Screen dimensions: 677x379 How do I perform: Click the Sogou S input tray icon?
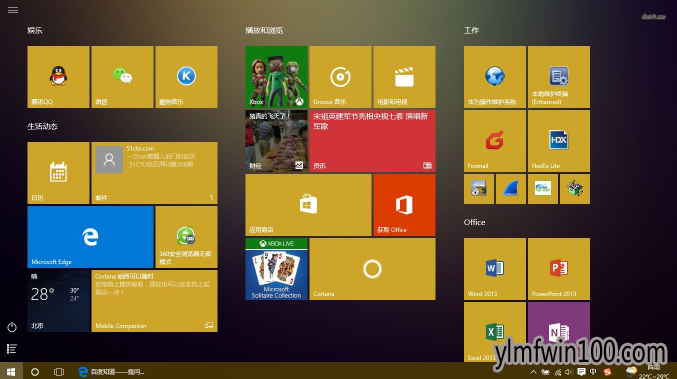tap(607, 372)
